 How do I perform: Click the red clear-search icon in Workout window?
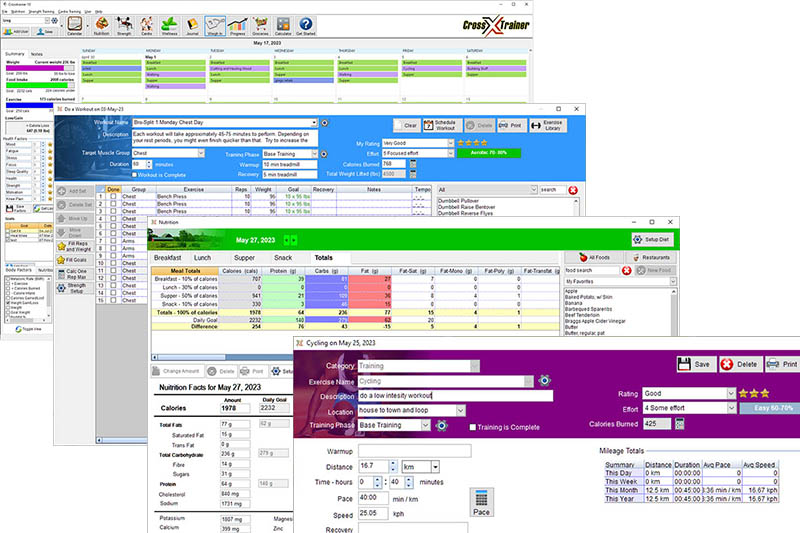point(573,190)
